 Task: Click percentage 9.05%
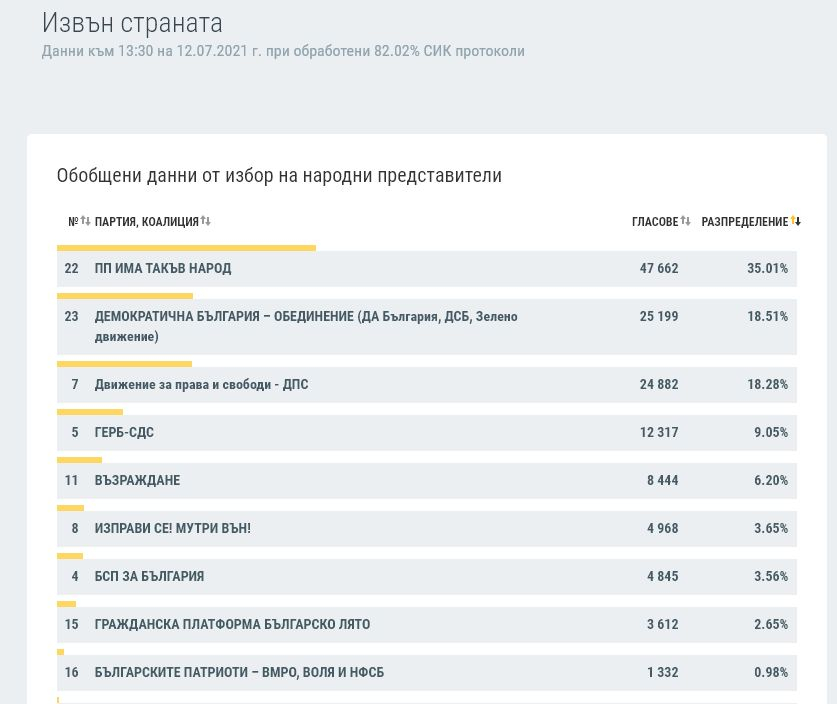[771, 433]
